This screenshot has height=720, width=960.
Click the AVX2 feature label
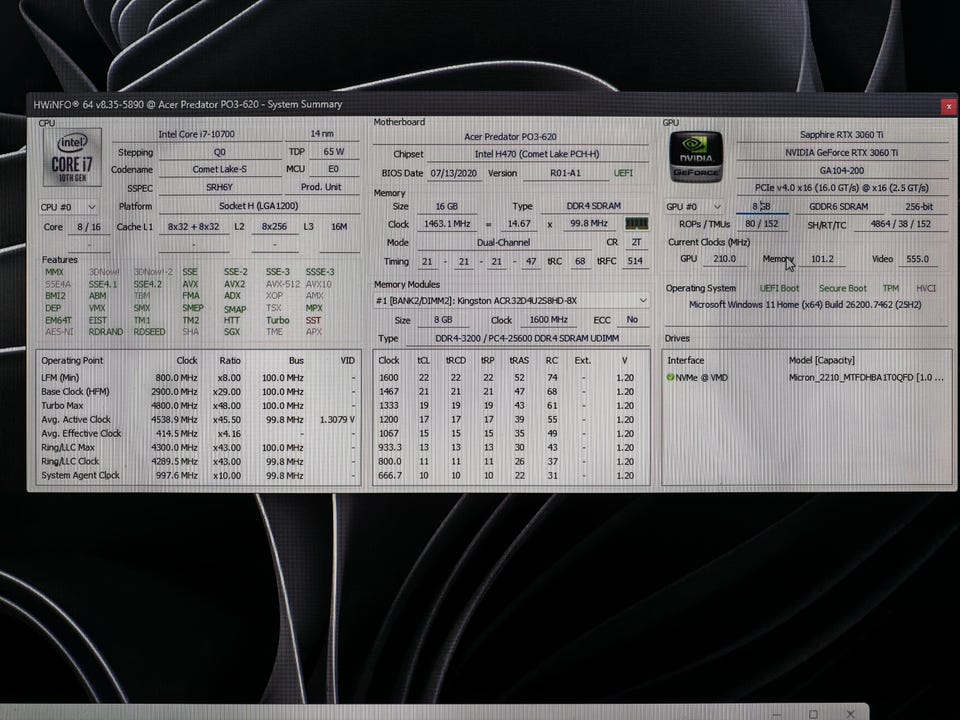tap(234, 284)
